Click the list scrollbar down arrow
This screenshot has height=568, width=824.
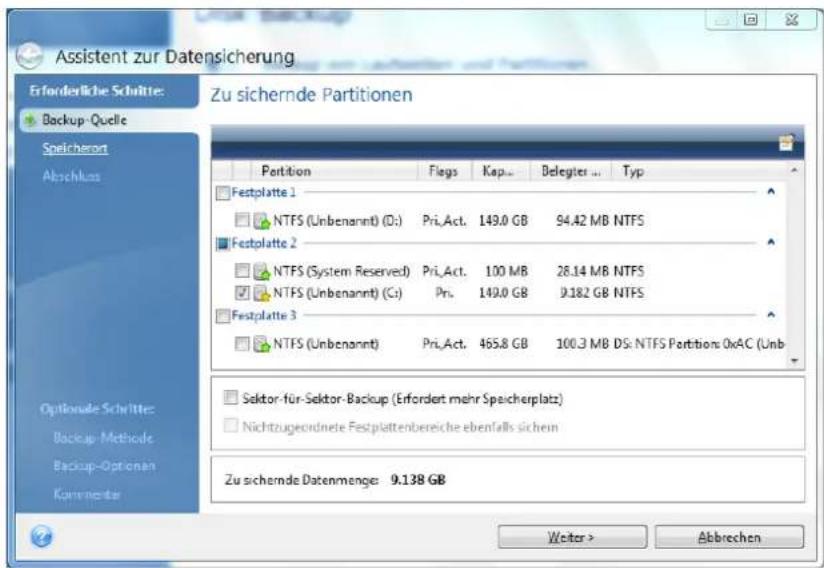pos(794,360)
